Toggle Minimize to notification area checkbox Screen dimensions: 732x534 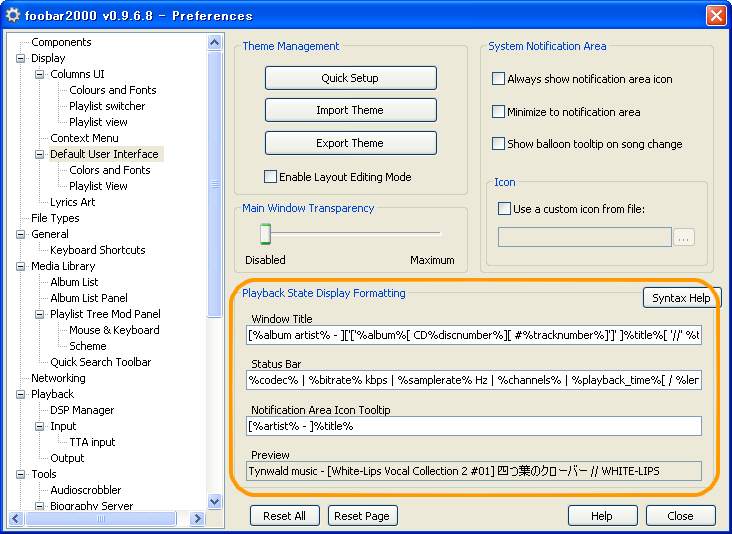498,112
